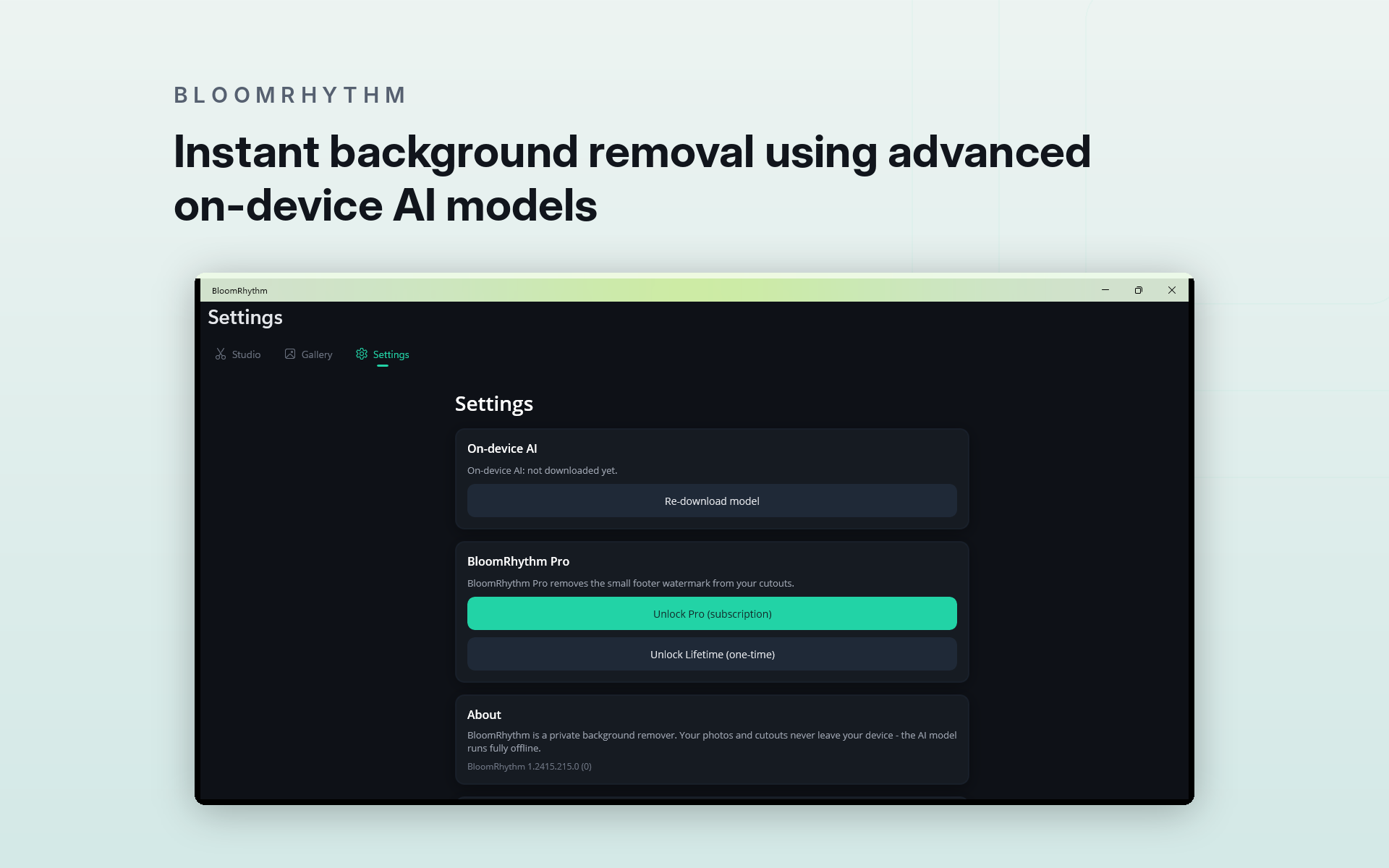Click the 'BloomRhythm Pro' section heading

point(518,561)
